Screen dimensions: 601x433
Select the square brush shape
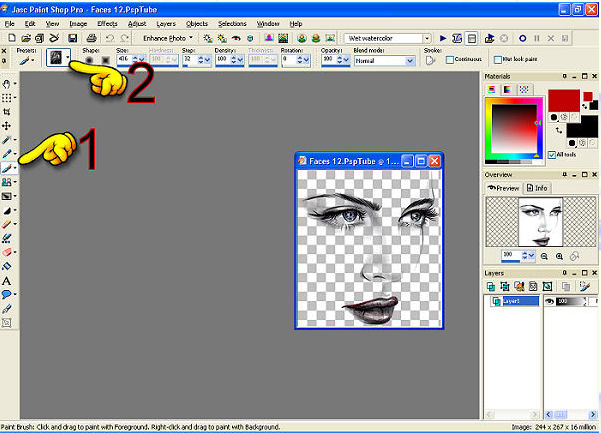pos(105,60)
